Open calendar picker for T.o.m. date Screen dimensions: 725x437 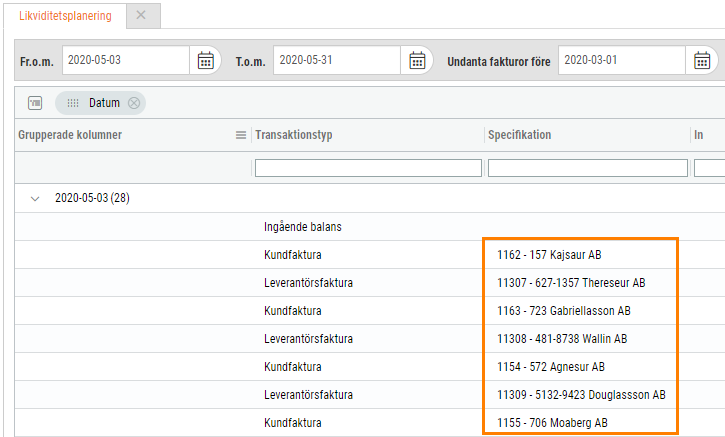[x=417, y=61]
